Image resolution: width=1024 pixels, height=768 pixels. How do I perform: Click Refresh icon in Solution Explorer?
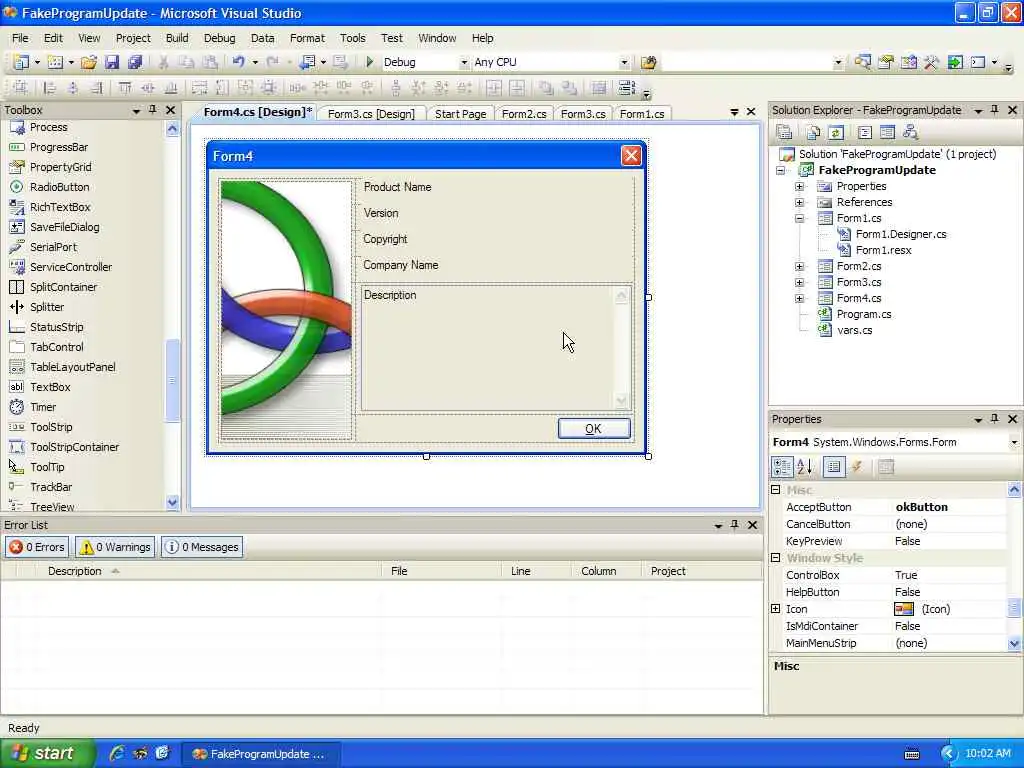point(836,133)
